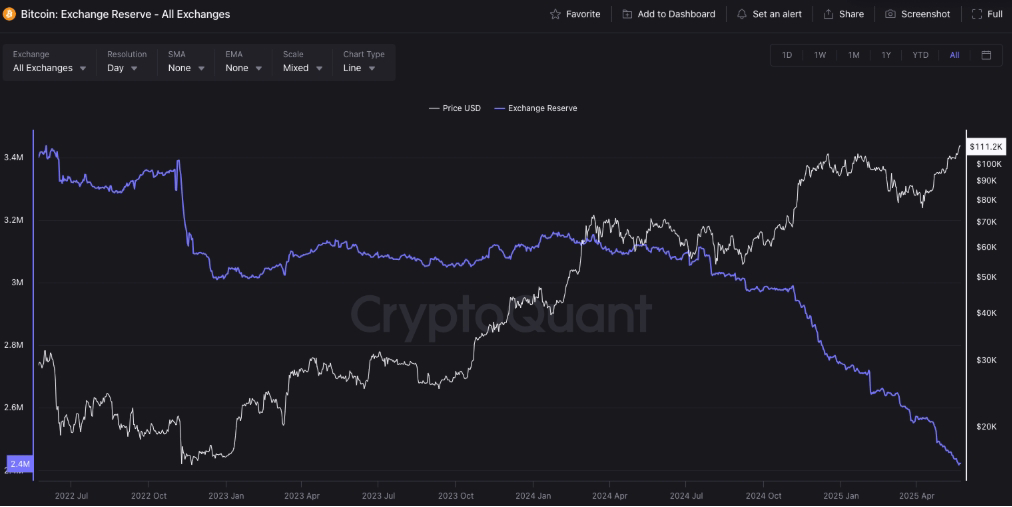Click the Share upload icon
This screenshot has width=1012, height=507.
point(828,14)
